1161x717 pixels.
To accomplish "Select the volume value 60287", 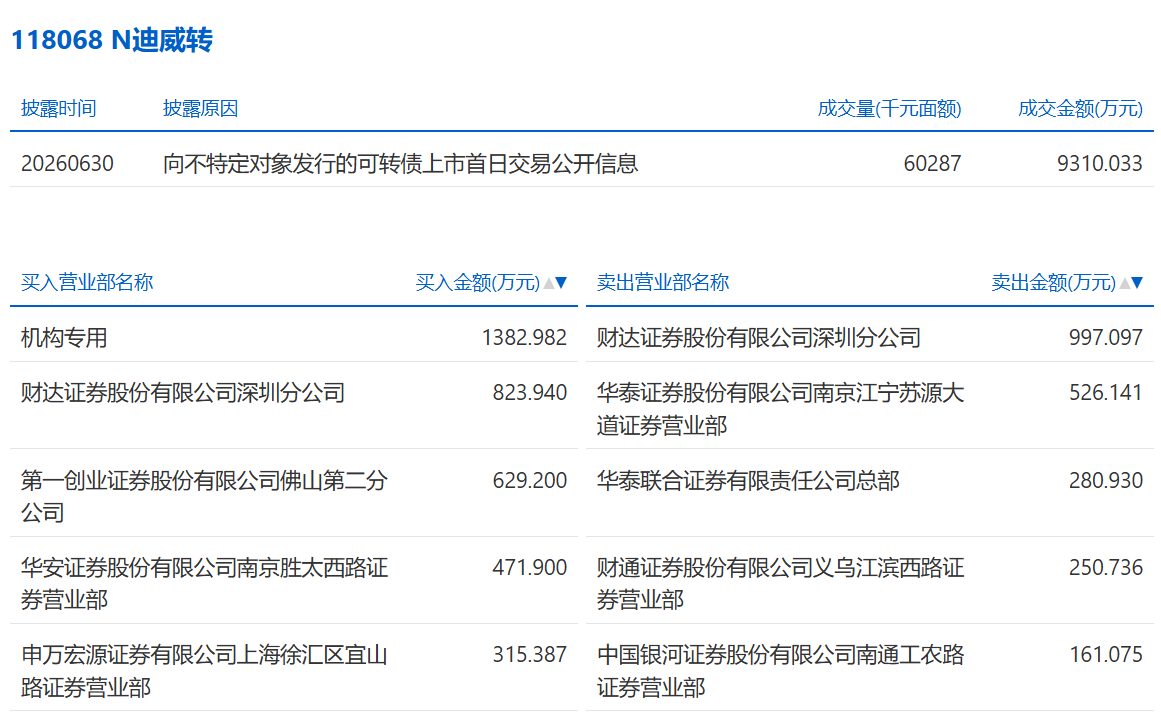I will point(932,164).
